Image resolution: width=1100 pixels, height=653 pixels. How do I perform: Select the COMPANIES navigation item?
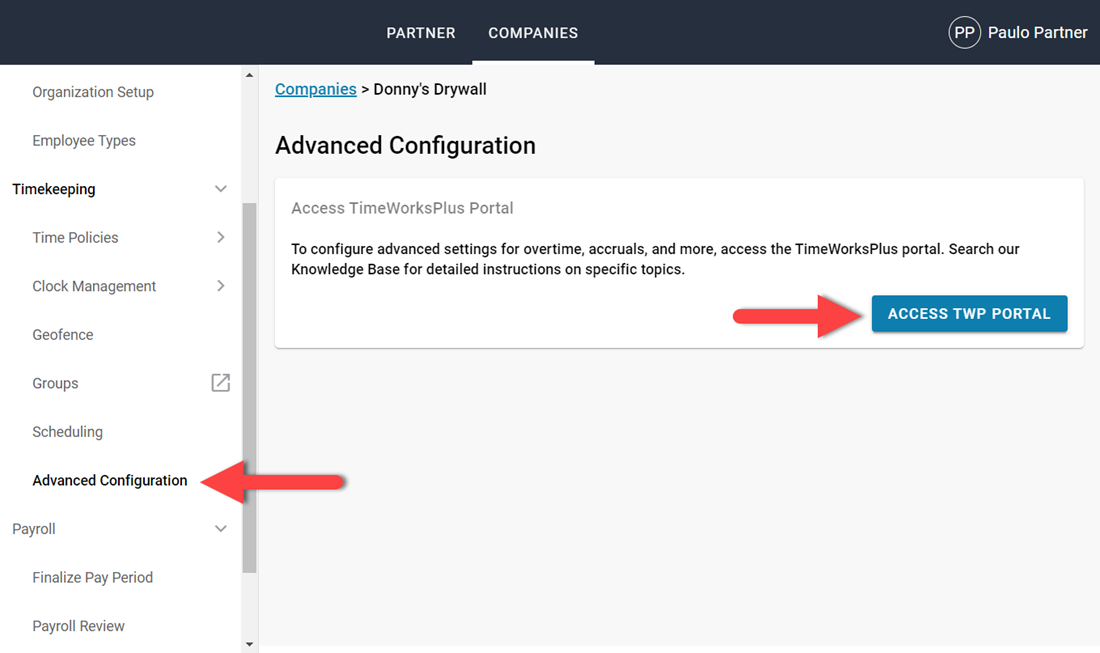coord(533,33)
